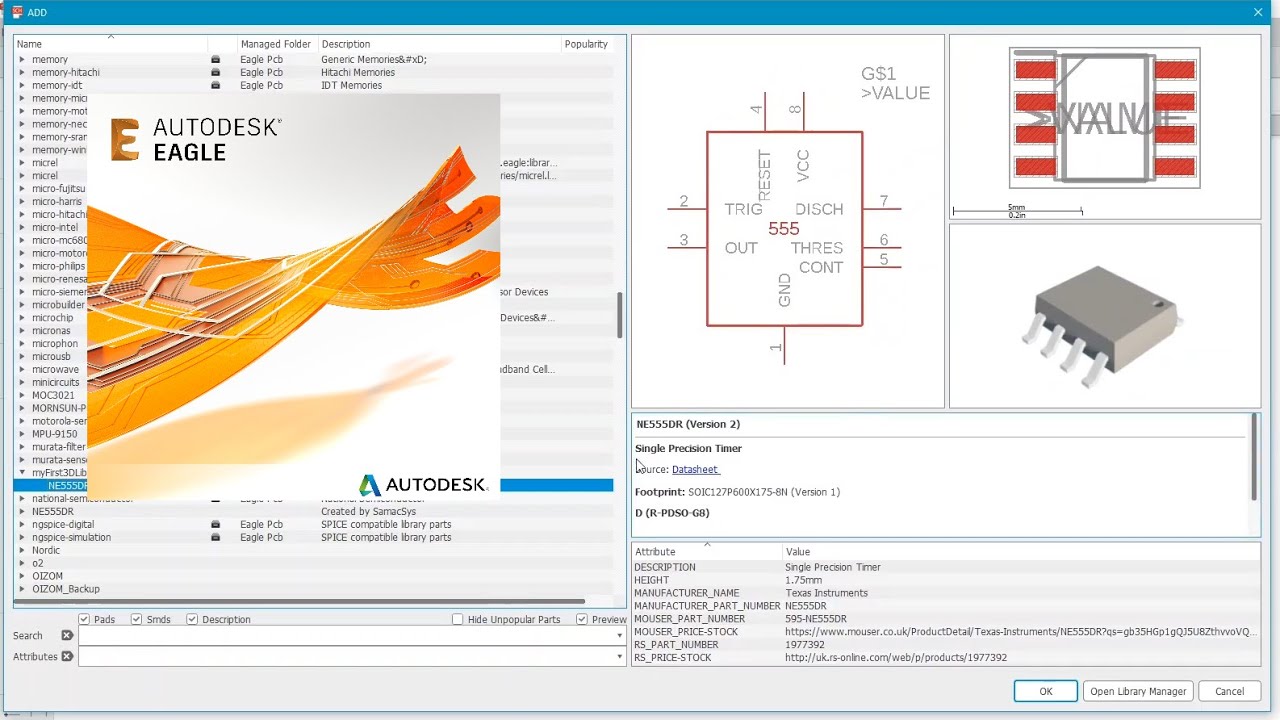Image resolution: width=1280 pixels, height=720 pixels.
Task: Click the managed-library icon in the memory row
Action: coord(215,60)
